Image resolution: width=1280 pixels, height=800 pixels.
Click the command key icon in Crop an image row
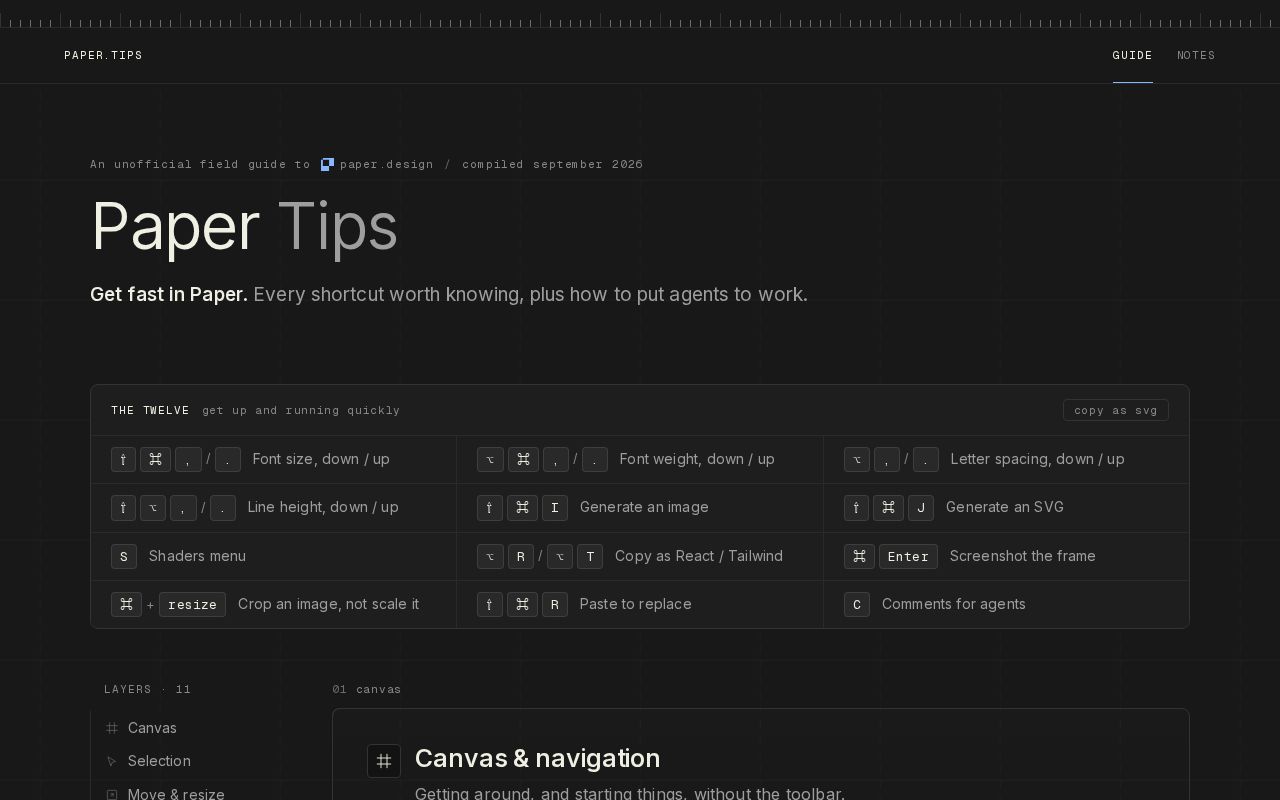click(126, 604)
